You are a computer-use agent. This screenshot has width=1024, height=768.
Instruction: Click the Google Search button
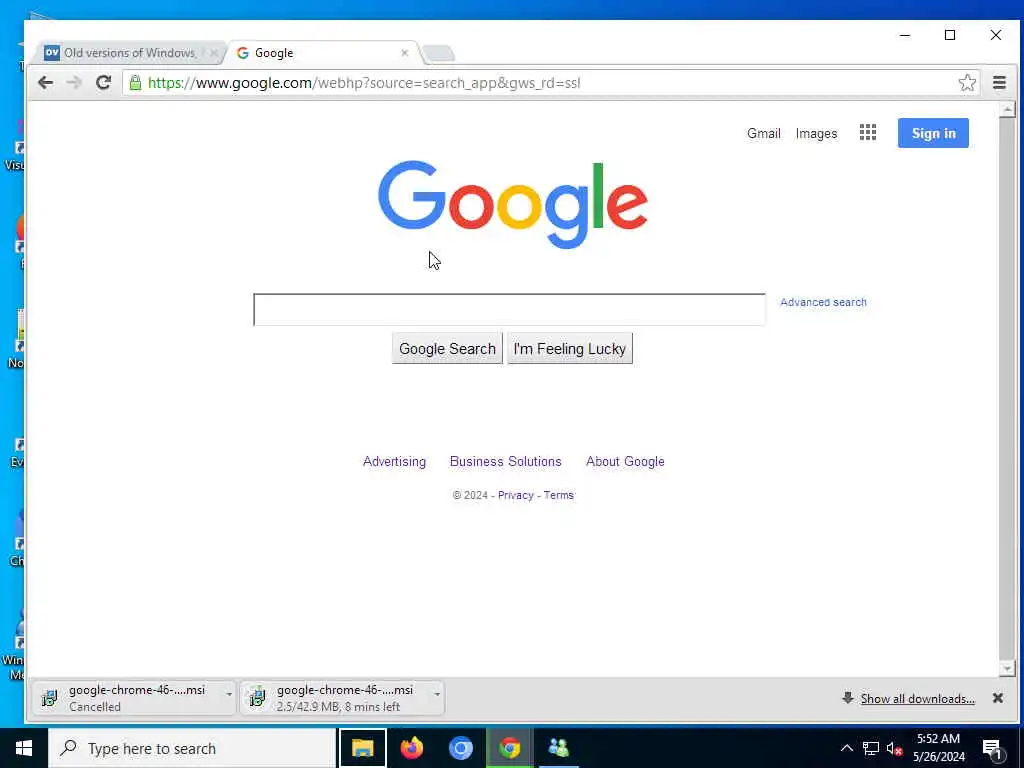coord(447,348)
